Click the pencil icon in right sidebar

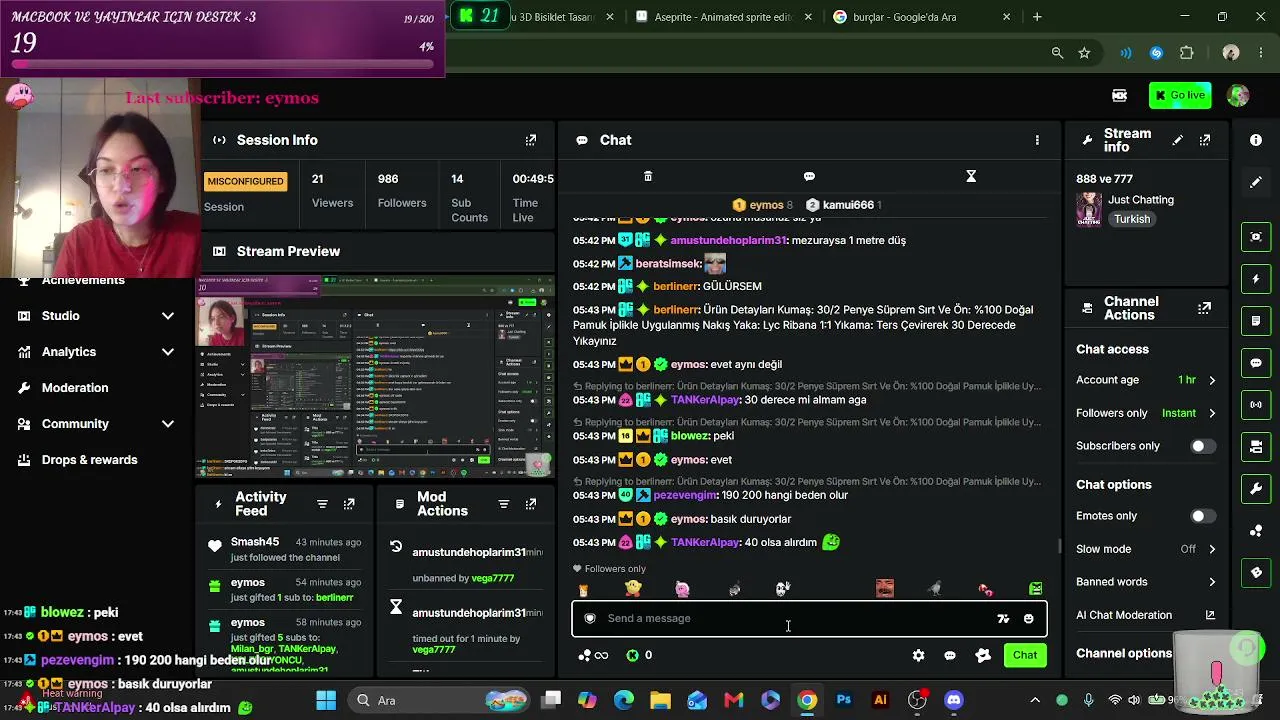(x=1256, y=182)
